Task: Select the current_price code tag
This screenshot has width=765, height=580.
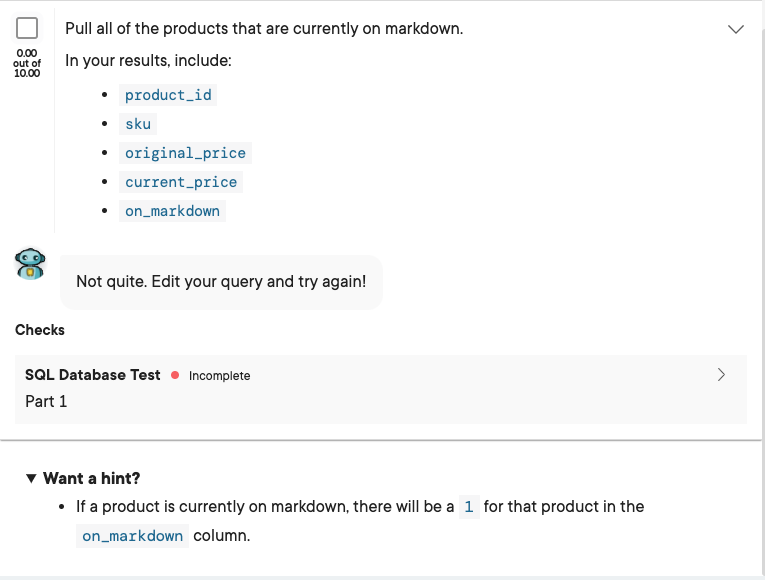Action: coord(181,182)
